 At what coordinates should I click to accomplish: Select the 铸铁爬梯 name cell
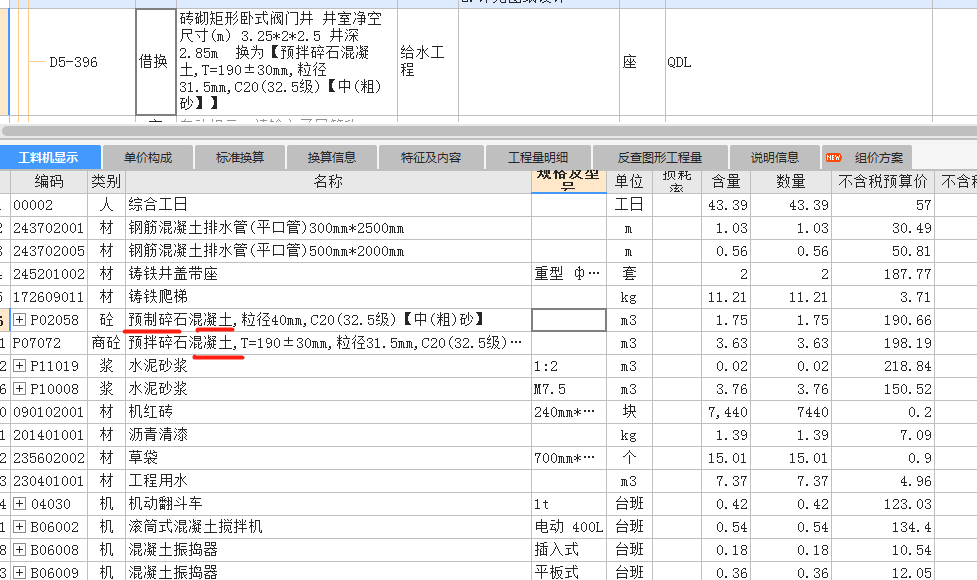point(328,297)
